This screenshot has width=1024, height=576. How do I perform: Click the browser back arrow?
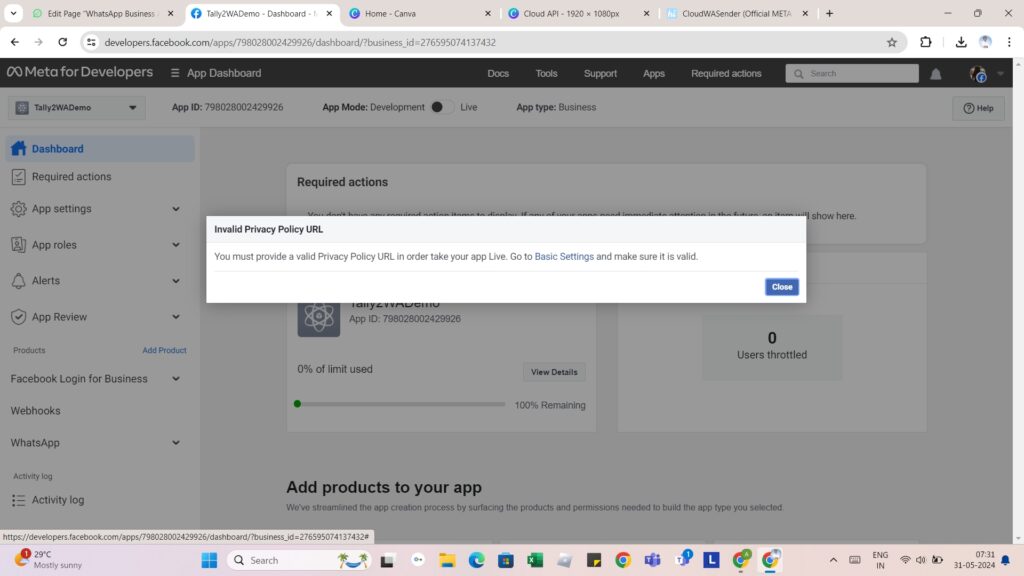(x=14, y=42)
